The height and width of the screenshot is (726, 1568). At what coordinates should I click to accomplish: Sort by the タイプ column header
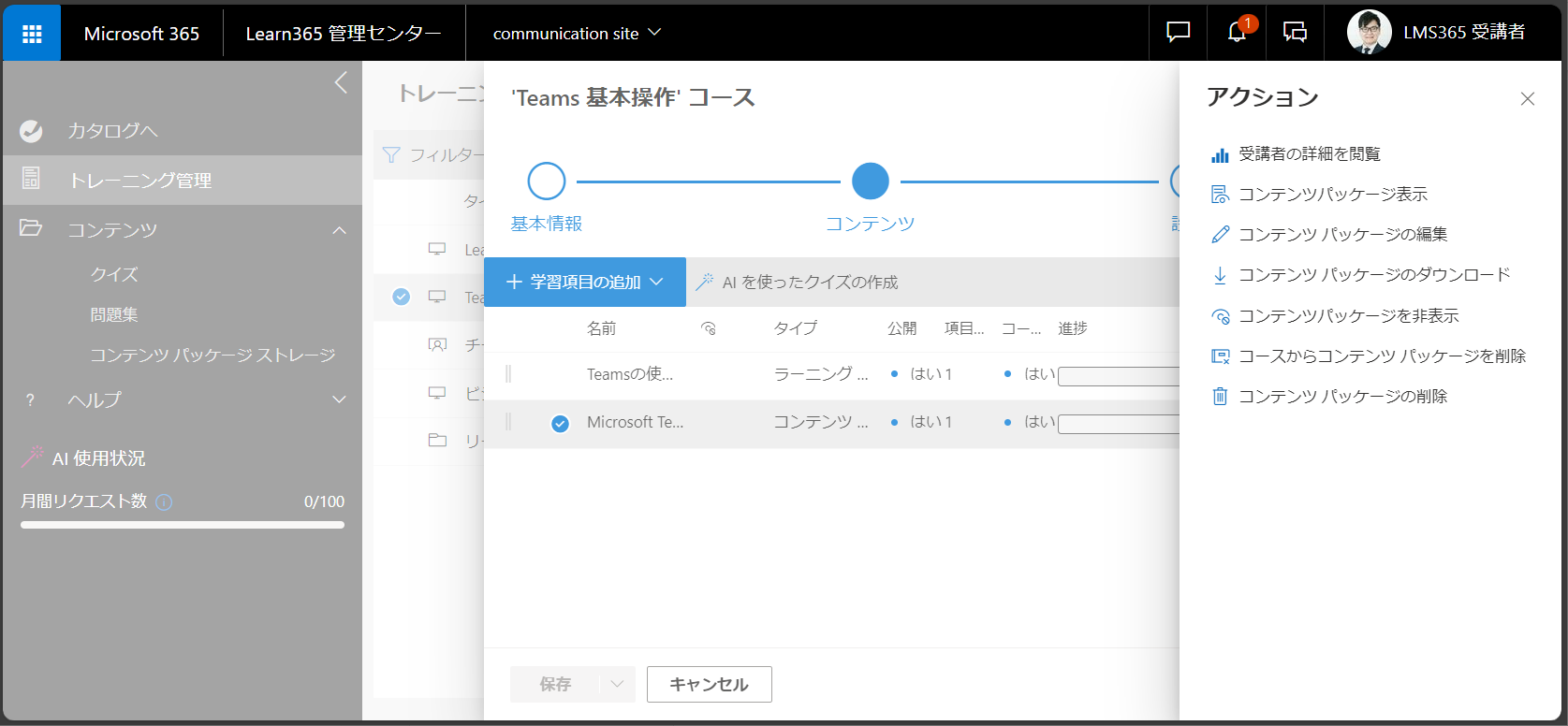coord(796,328)
